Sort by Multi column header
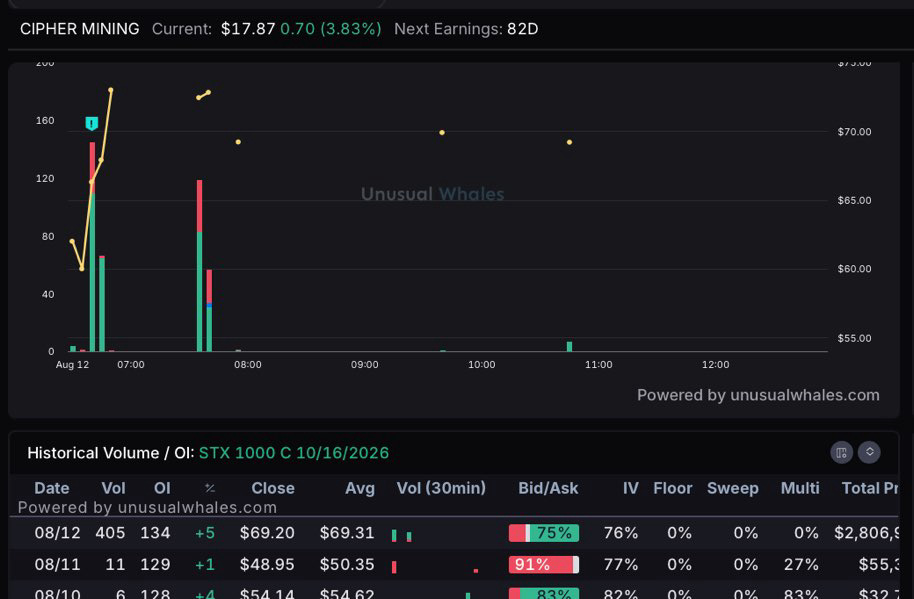This screenshot has width=914, height=599. tap(800, 488)
